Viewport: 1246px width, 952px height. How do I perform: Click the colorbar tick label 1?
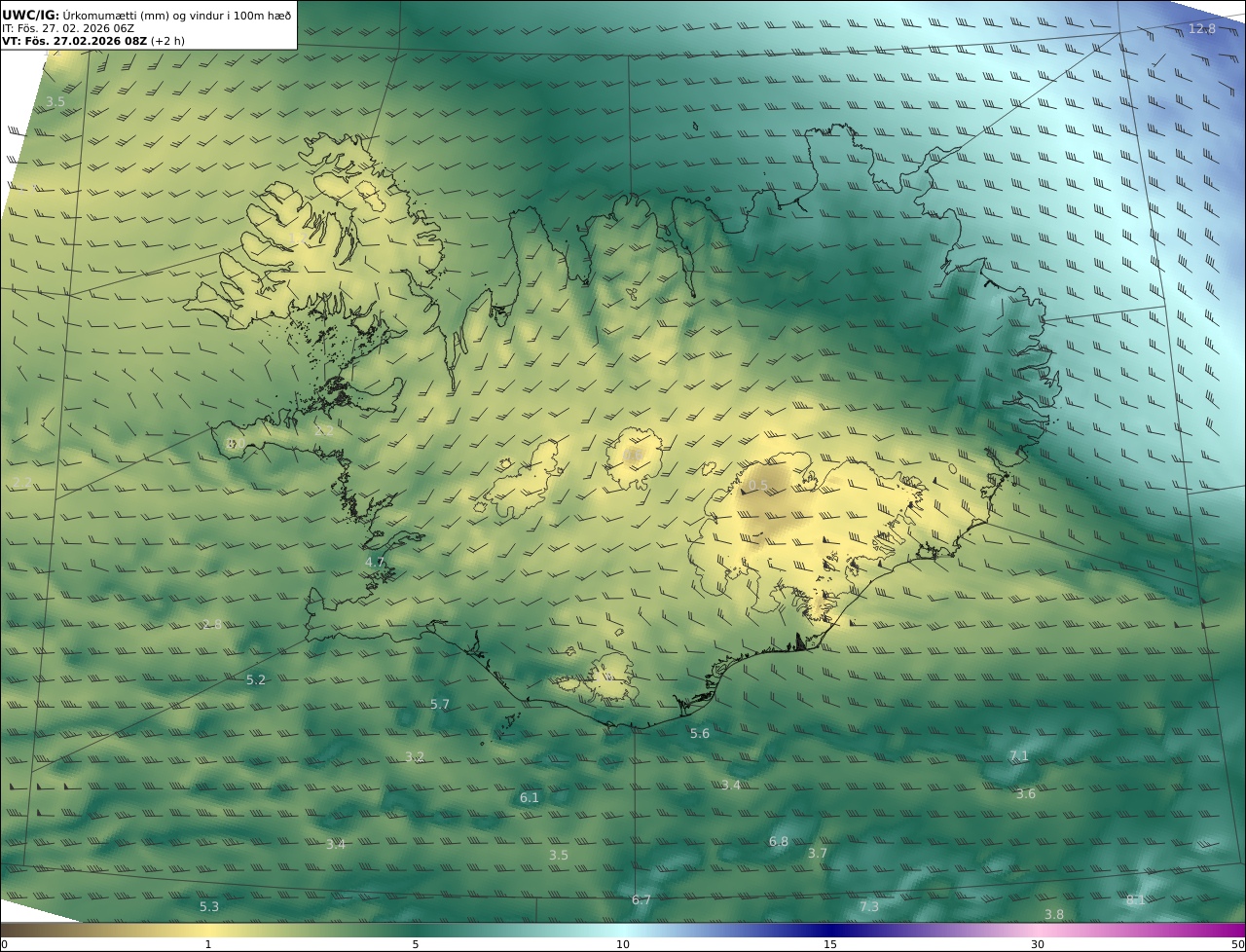pos(207,944)
